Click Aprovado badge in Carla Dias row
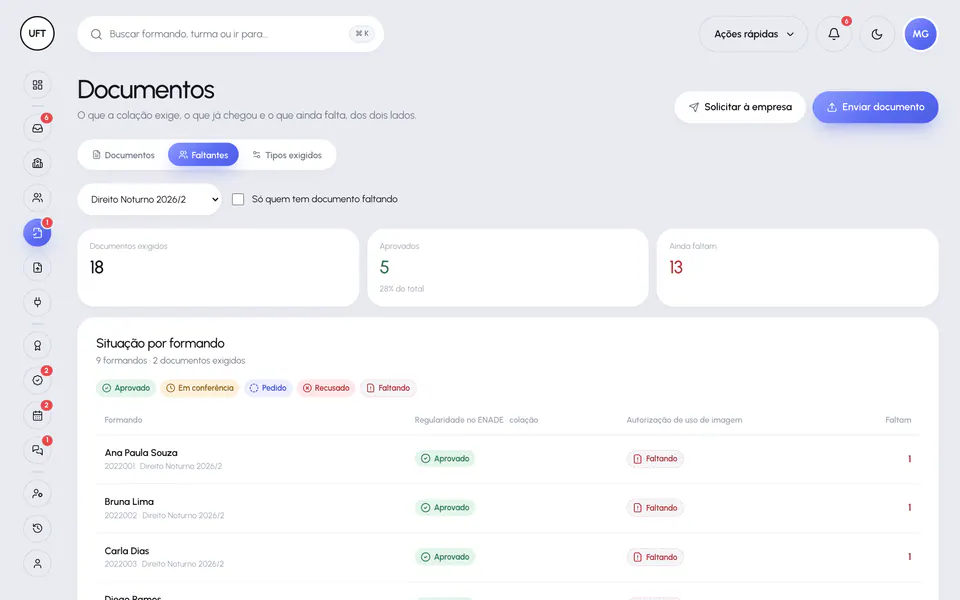Viewport: 960px width, 600px height. 444,557
